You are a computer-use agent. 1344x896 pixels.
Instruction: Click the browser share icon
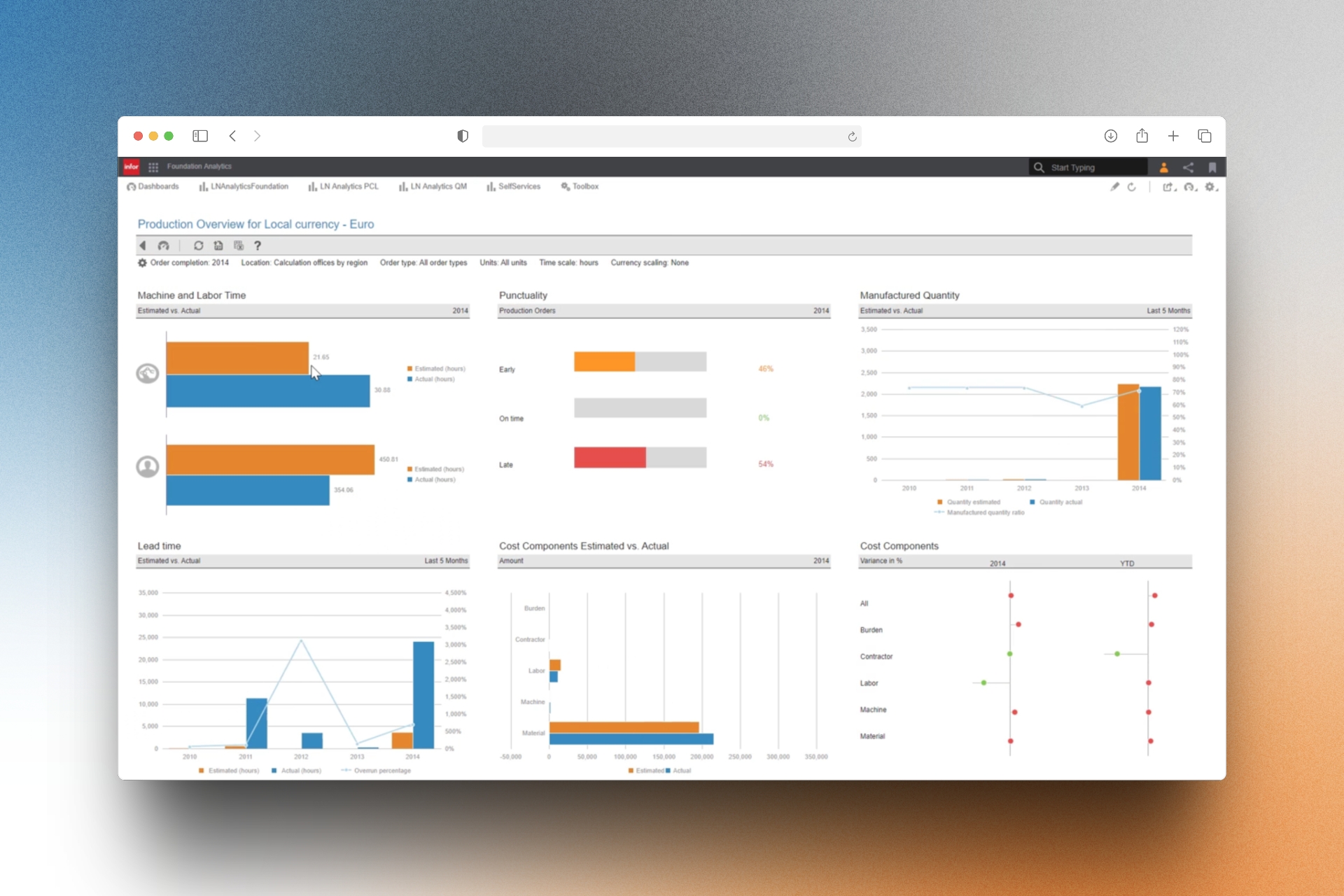click(x=1142, y=136)
